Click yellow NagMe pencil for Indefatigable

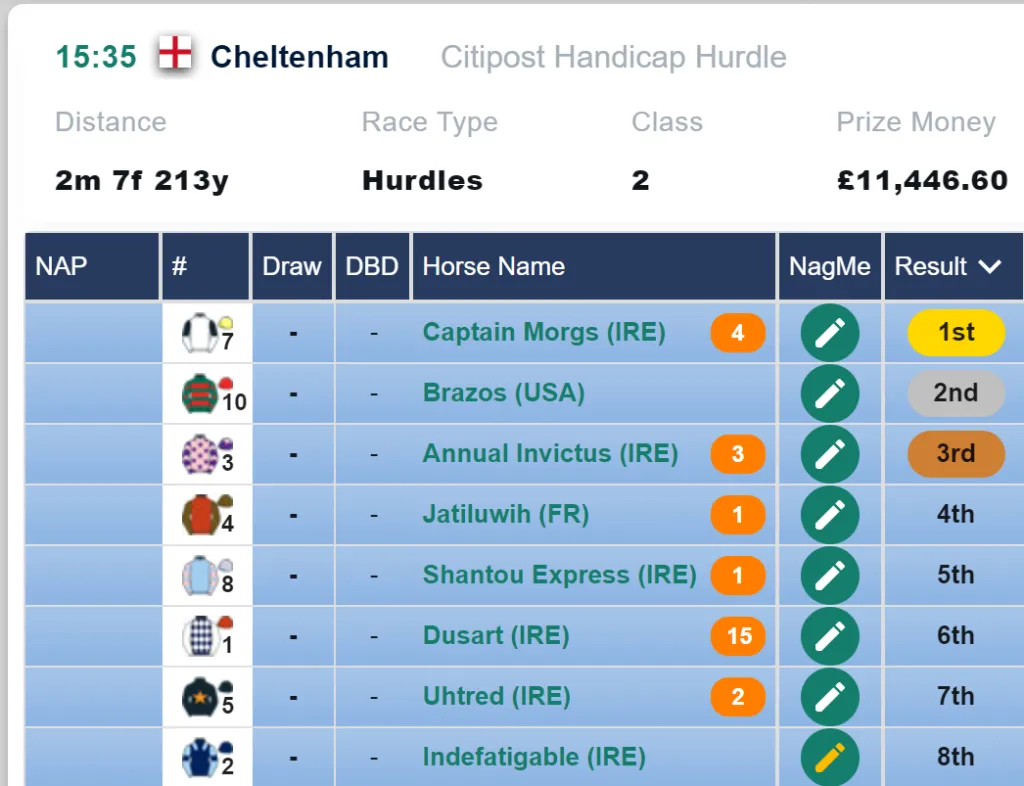[x=829, y=757]
